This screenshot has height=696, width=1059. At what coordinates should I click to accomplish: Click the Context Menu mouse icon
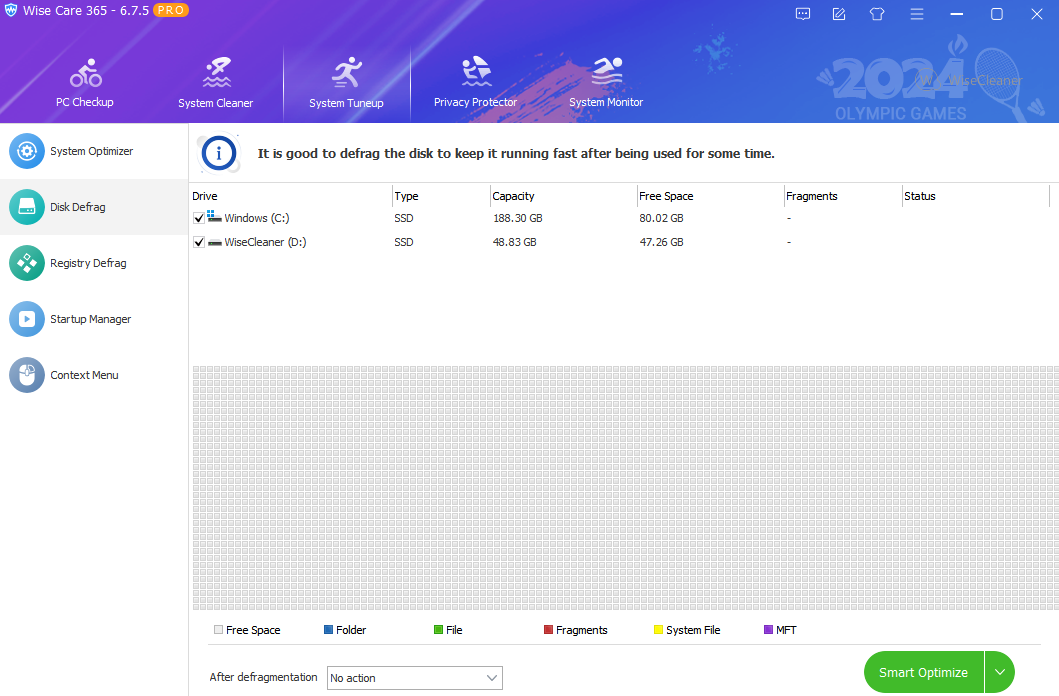click(27, 375)
